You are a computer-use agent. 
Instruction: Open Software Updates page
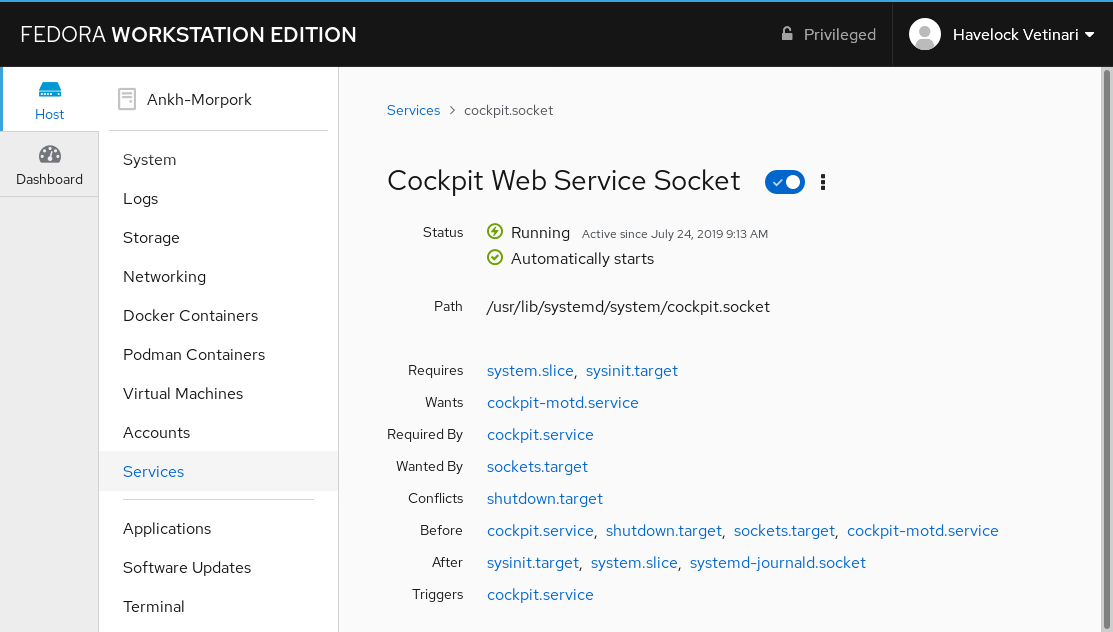pos(187,568)
